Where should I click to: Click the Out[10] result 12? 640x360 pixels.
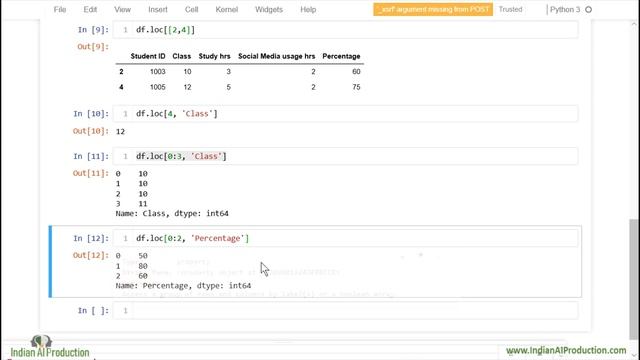pyautogui.click(x=120, y=131)
